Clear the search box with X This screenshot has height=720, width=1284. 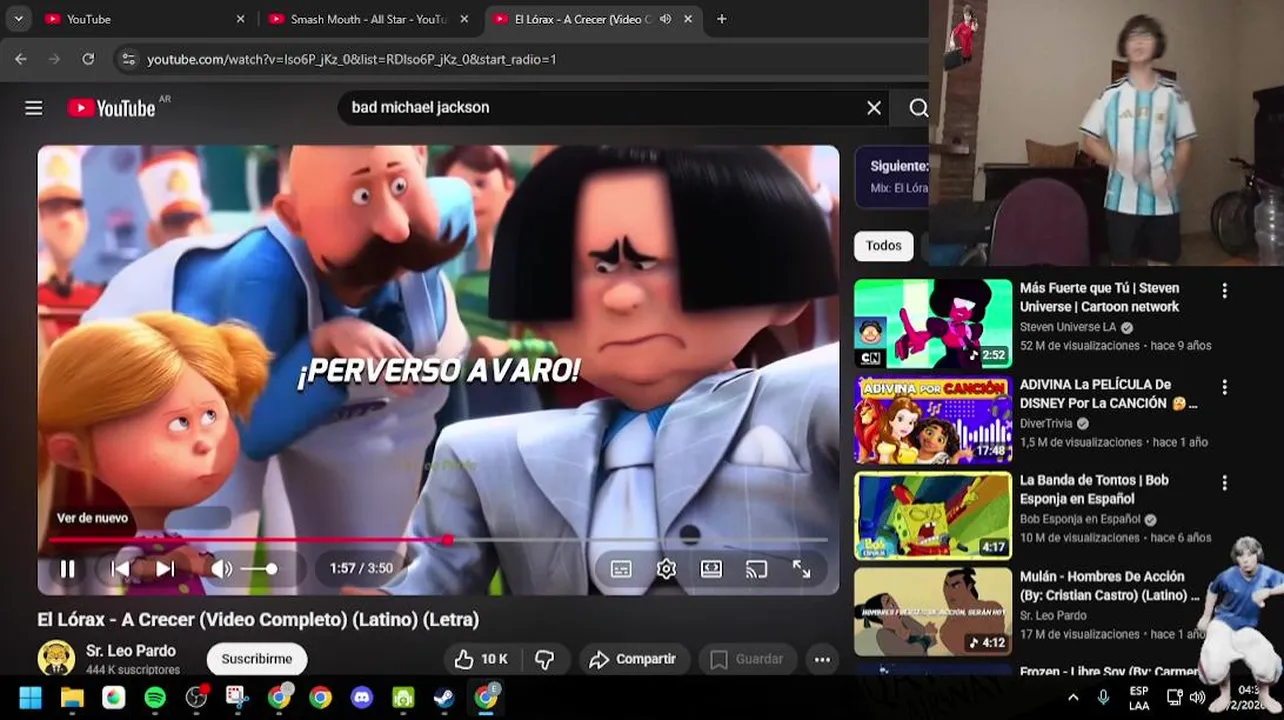(874, 108)
